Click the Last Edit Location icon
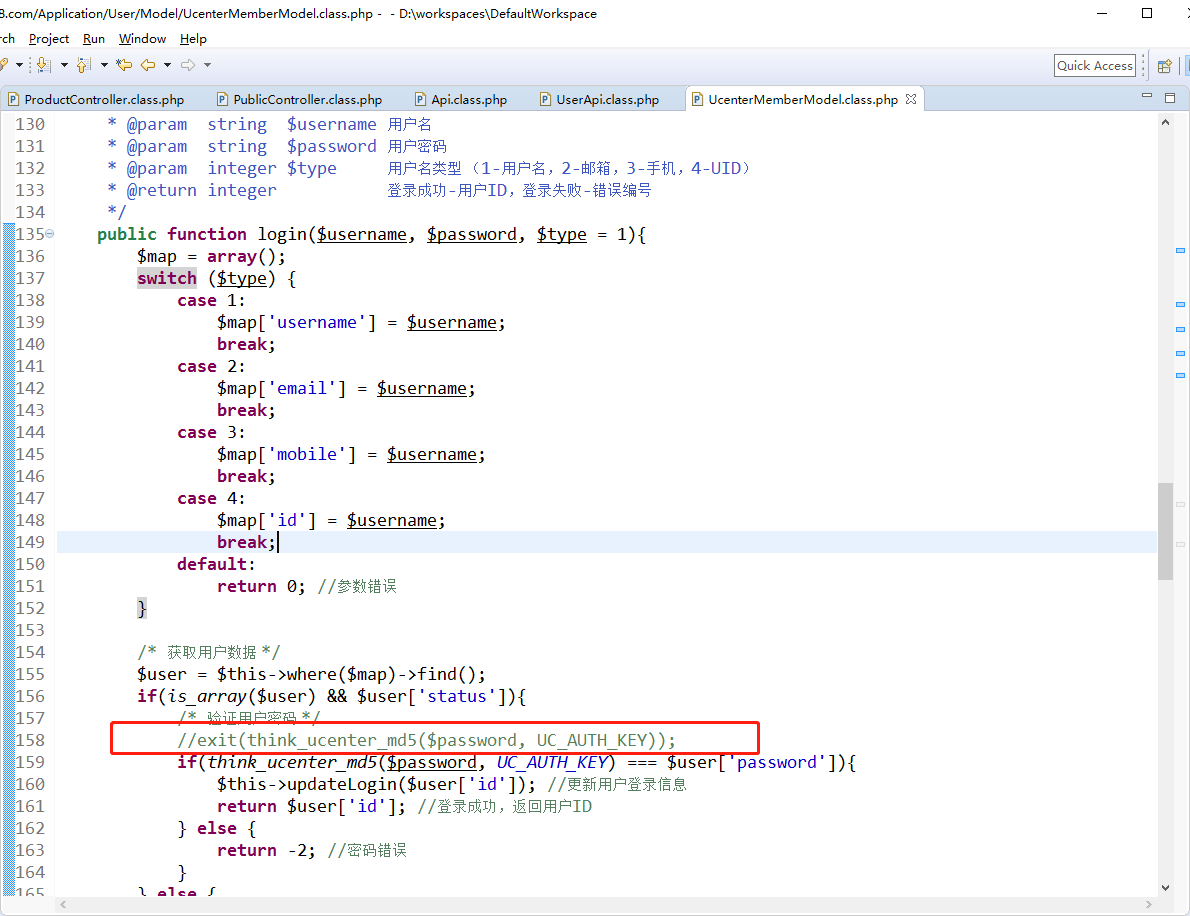The image size is (1190, 916). pos(124,65)
